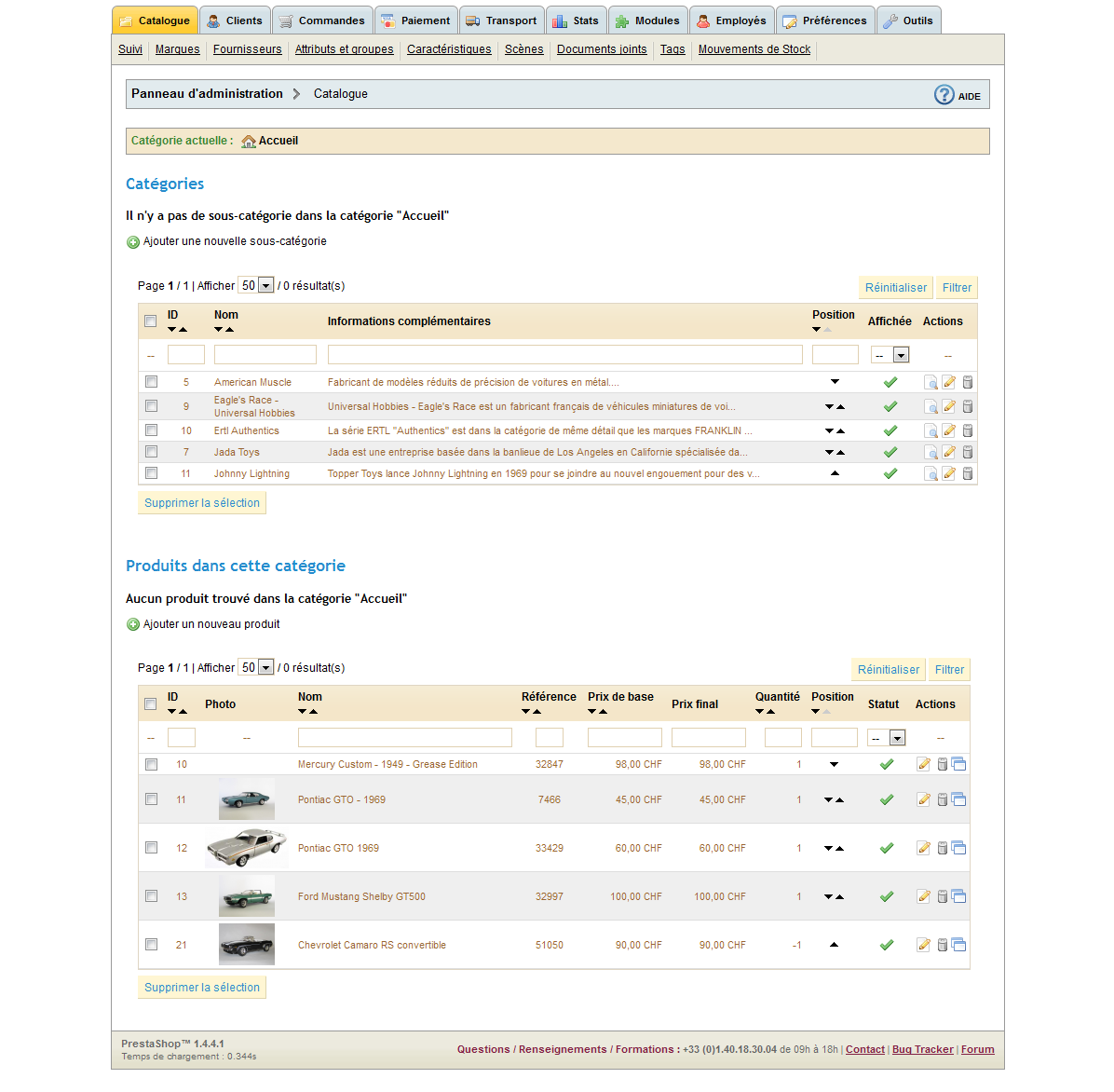Click Filtrer above the products table
The width and height of the screenshot is (1114, 1092).
(949, 670)
